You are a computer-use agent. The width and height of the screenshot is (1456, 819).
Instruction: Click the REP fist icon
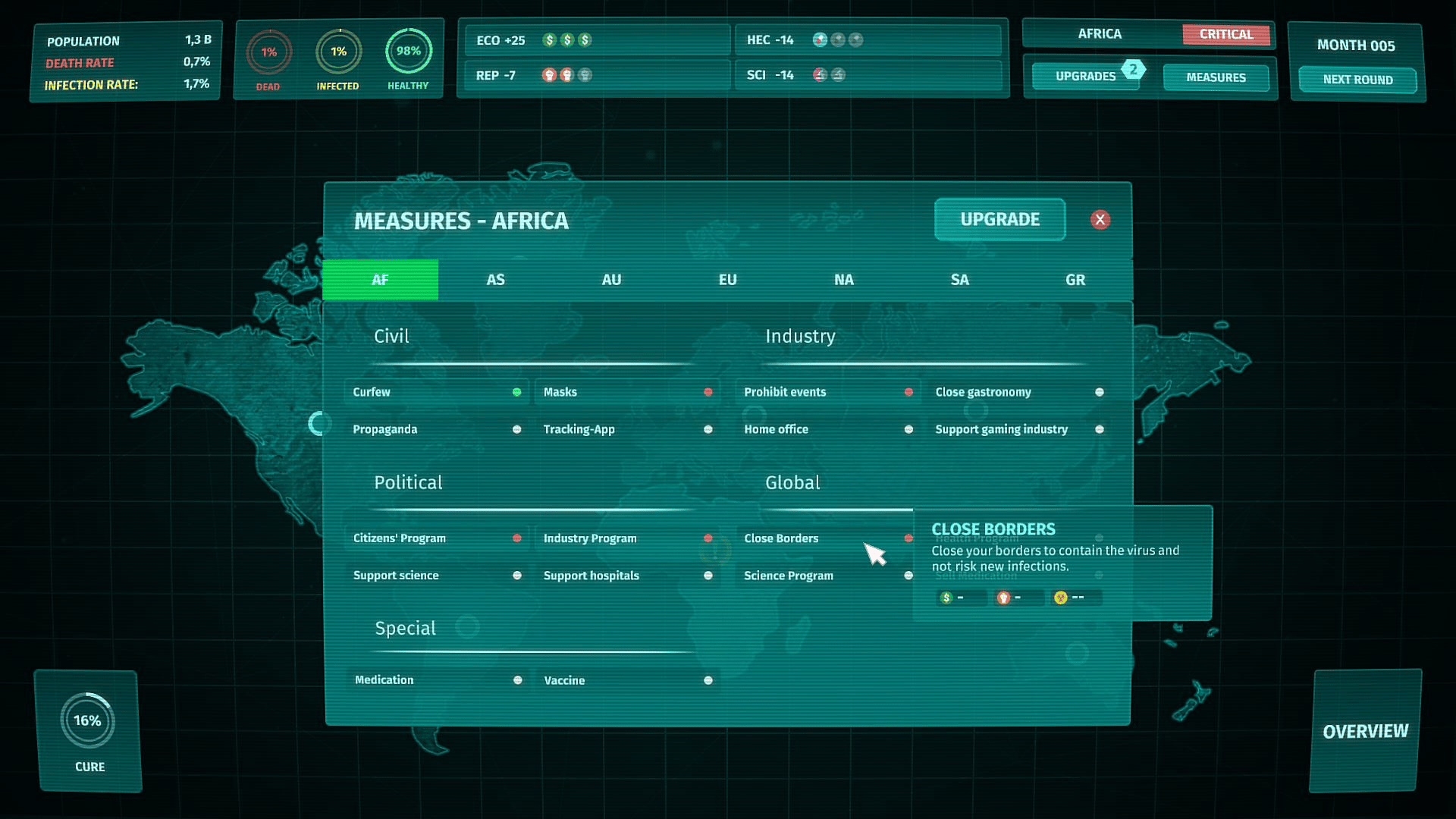point(549,75)
